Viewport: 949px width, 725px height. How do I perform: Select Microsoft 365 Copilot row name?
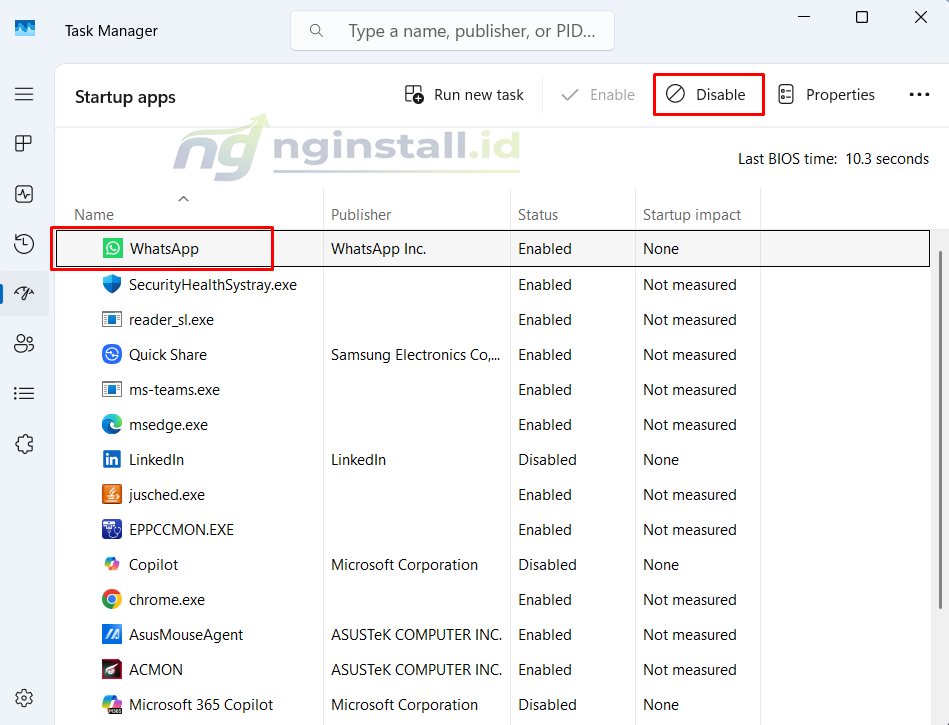(201, 705)
